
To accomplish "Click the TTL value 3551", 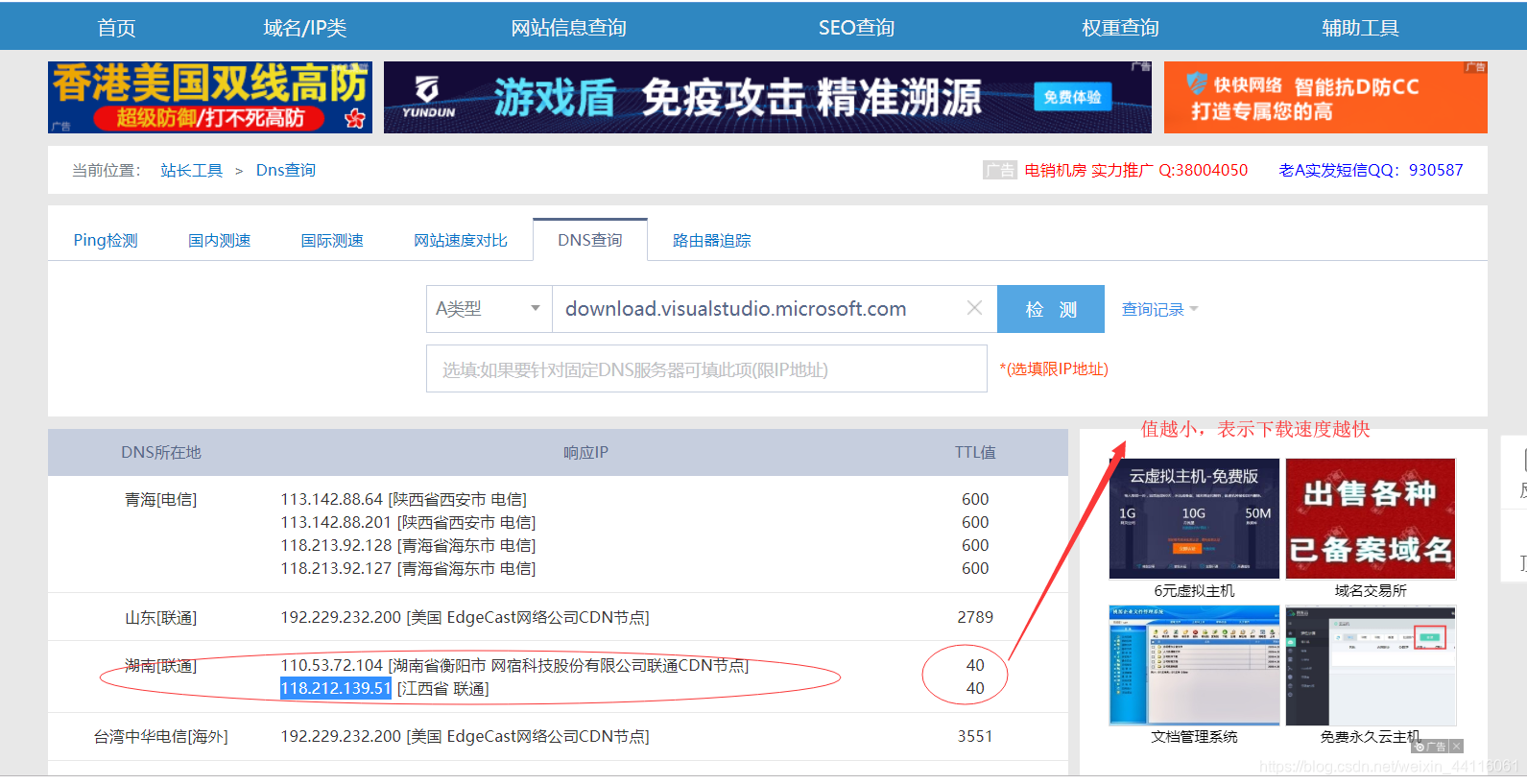I will coord(975,736).
